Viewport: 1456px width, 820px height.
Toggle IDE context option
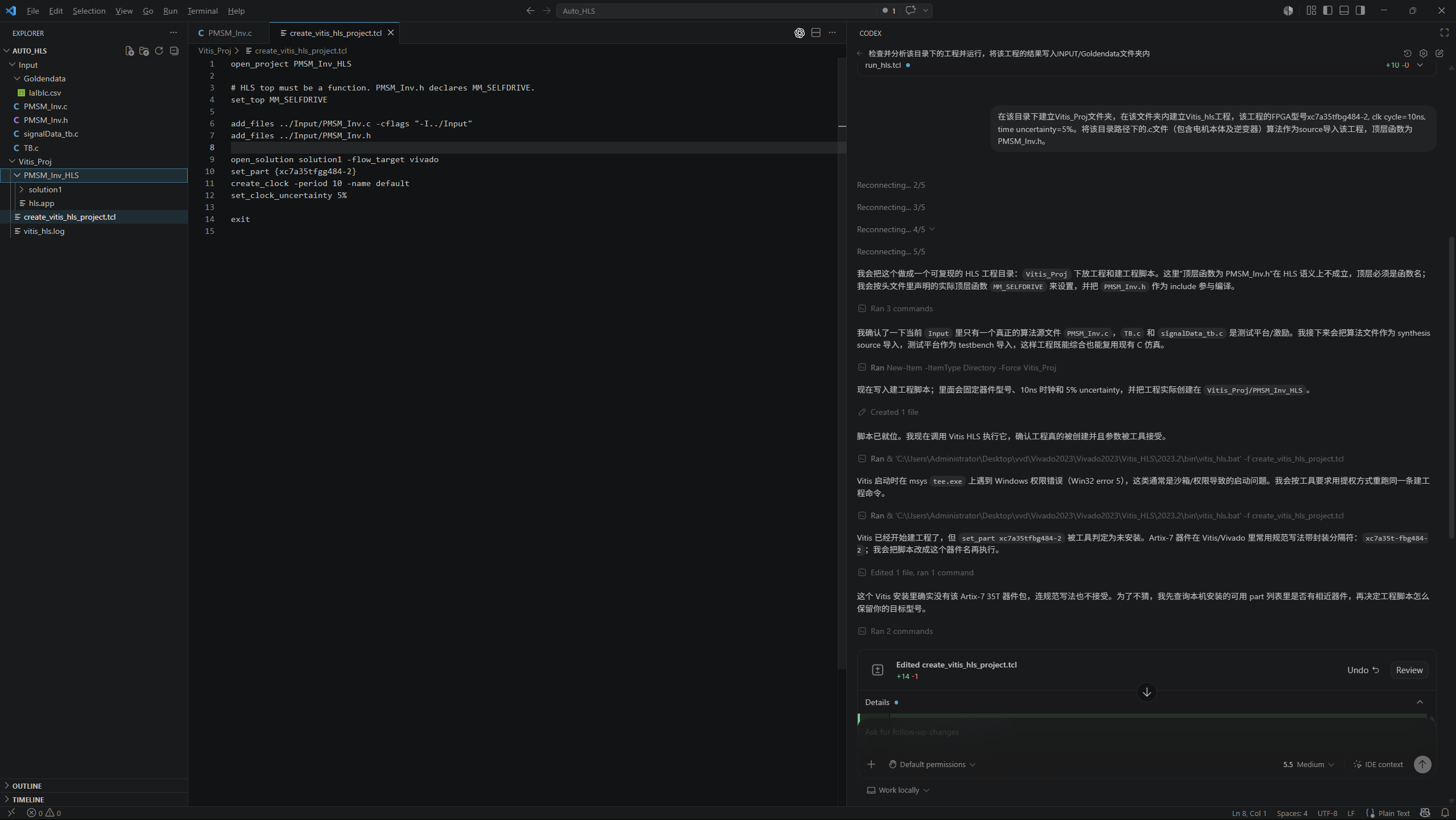coord(1378,764)
